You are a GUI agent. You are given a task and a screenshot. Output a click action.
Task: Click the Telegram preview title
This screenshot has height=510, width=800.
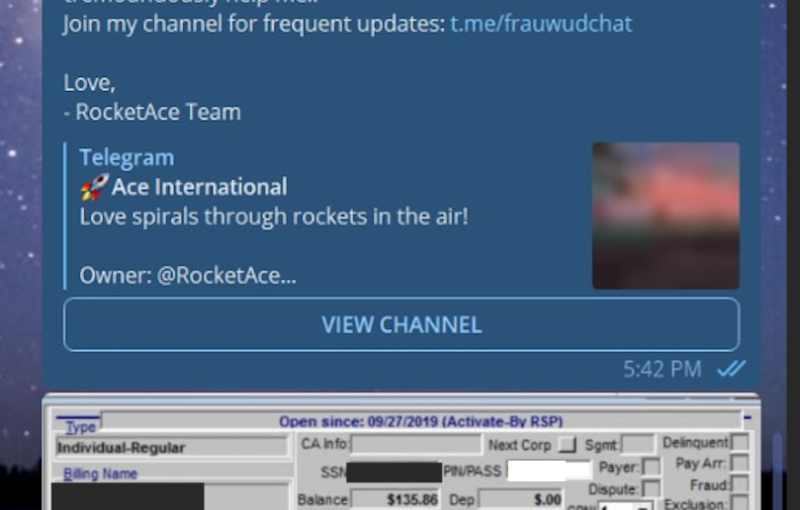[126, 157]
